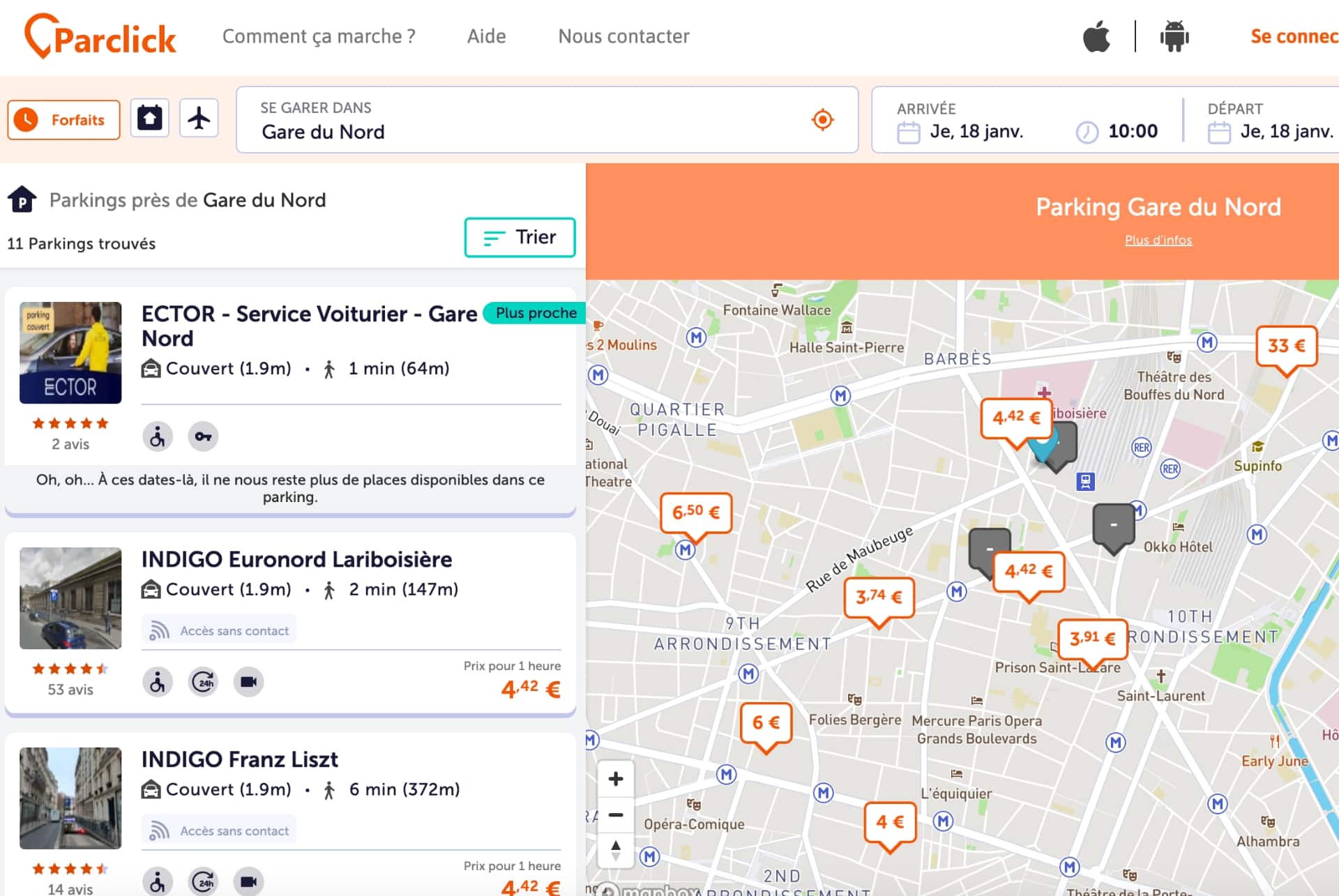The image size is (1339, 896).
Task: Open ECTOR Service Voiturier parking title
Action: [309, 326]
